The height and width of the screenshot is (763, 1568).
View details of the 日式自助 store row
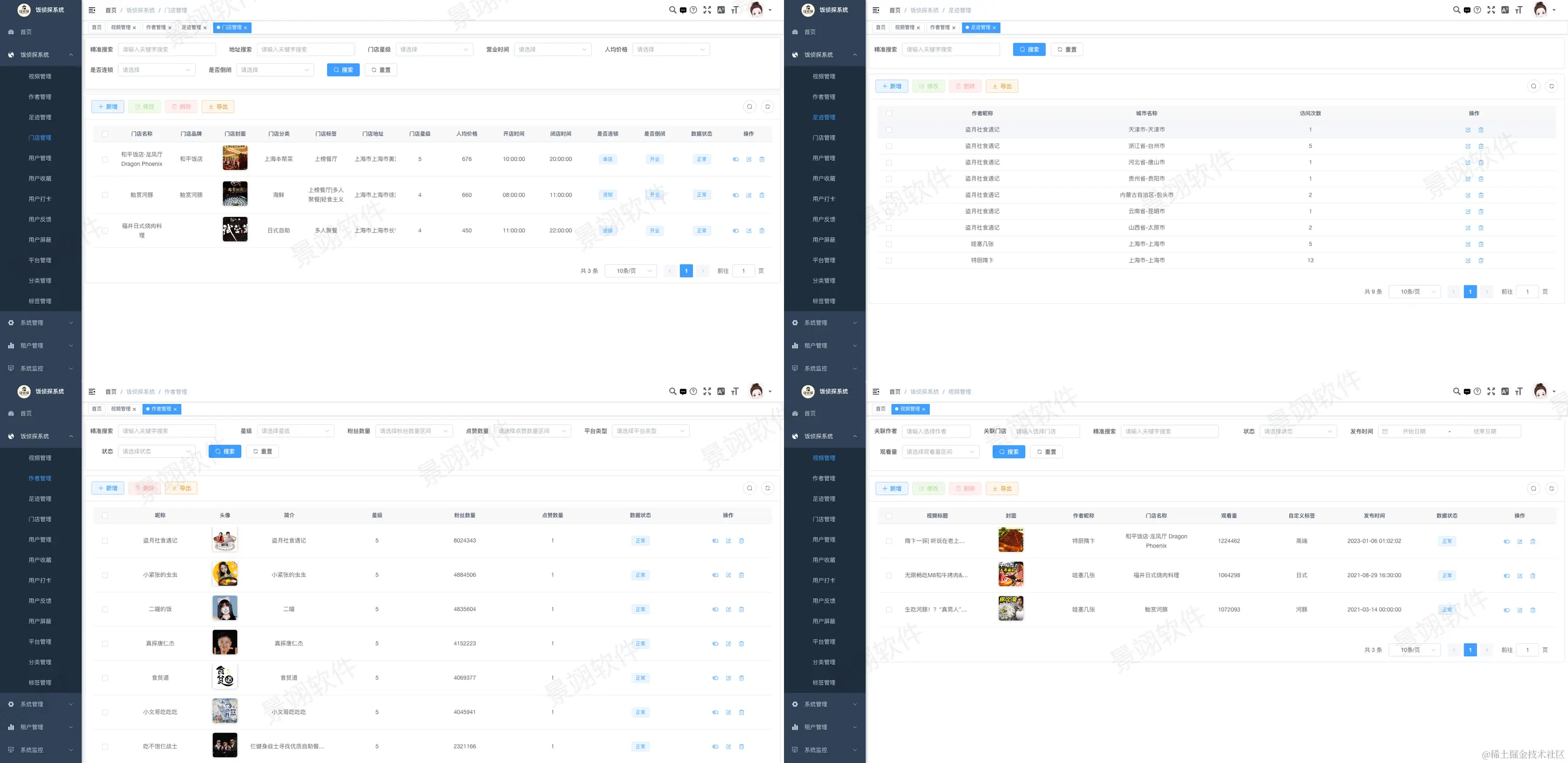coord(735,231)
